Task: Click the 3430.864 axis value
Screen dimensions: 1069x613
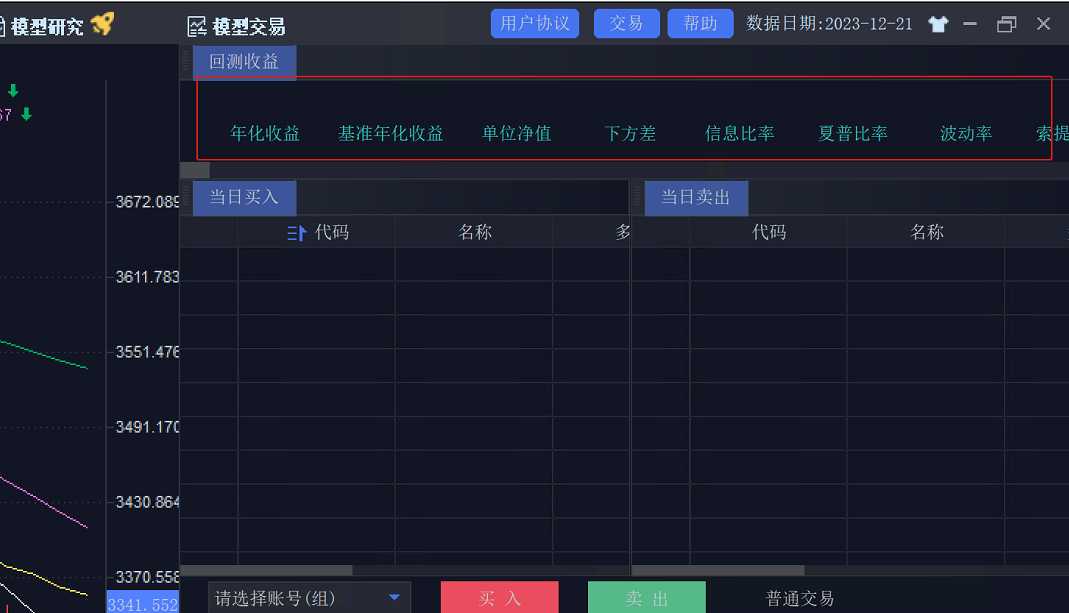Action: tap(147, 502)
